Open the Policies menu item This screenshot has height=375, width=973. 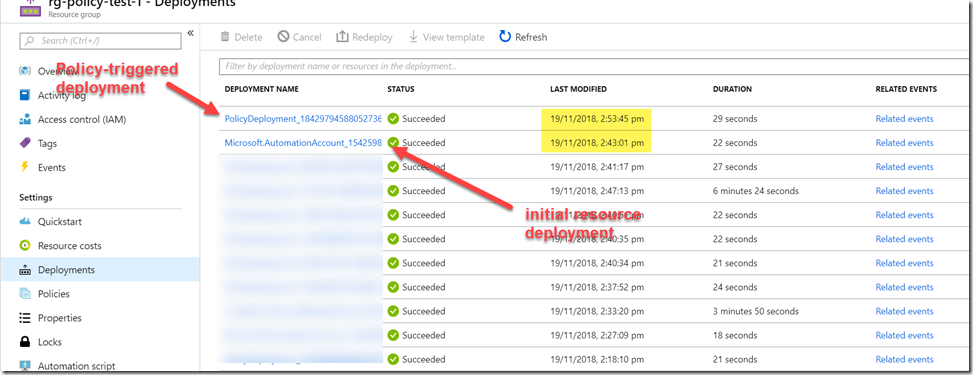pos(53,294)
